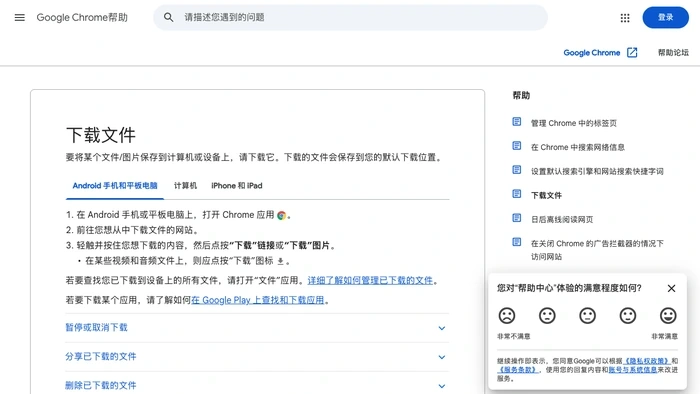Select the very satisfied grinning face rating
The height and width of the screenshot is (394, 700).
[668, 315]
